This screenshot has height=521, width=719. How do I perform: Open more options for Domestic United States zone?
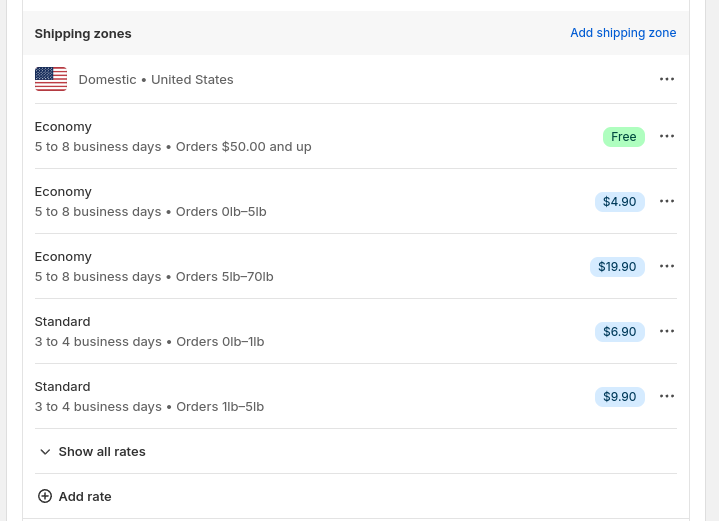(x=667, y=79)
